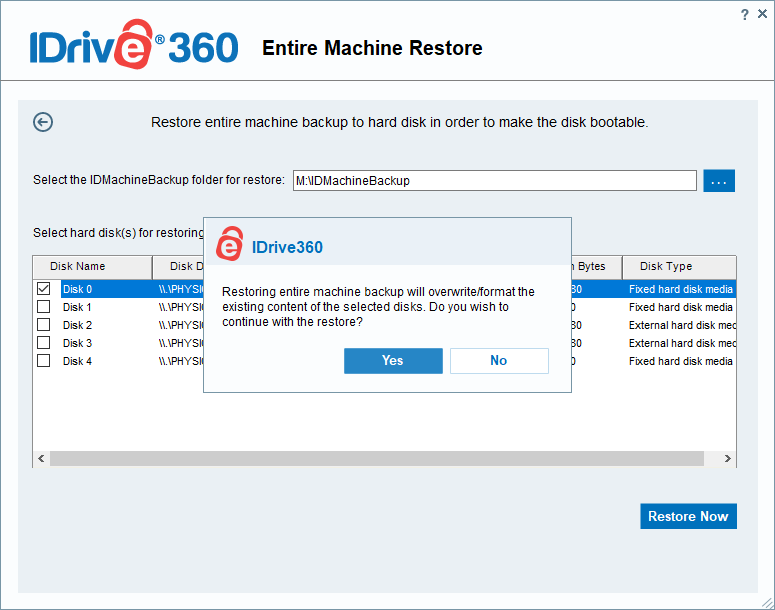
Task: Tick the Disk 2 checkbox
Action: [44, 325]
